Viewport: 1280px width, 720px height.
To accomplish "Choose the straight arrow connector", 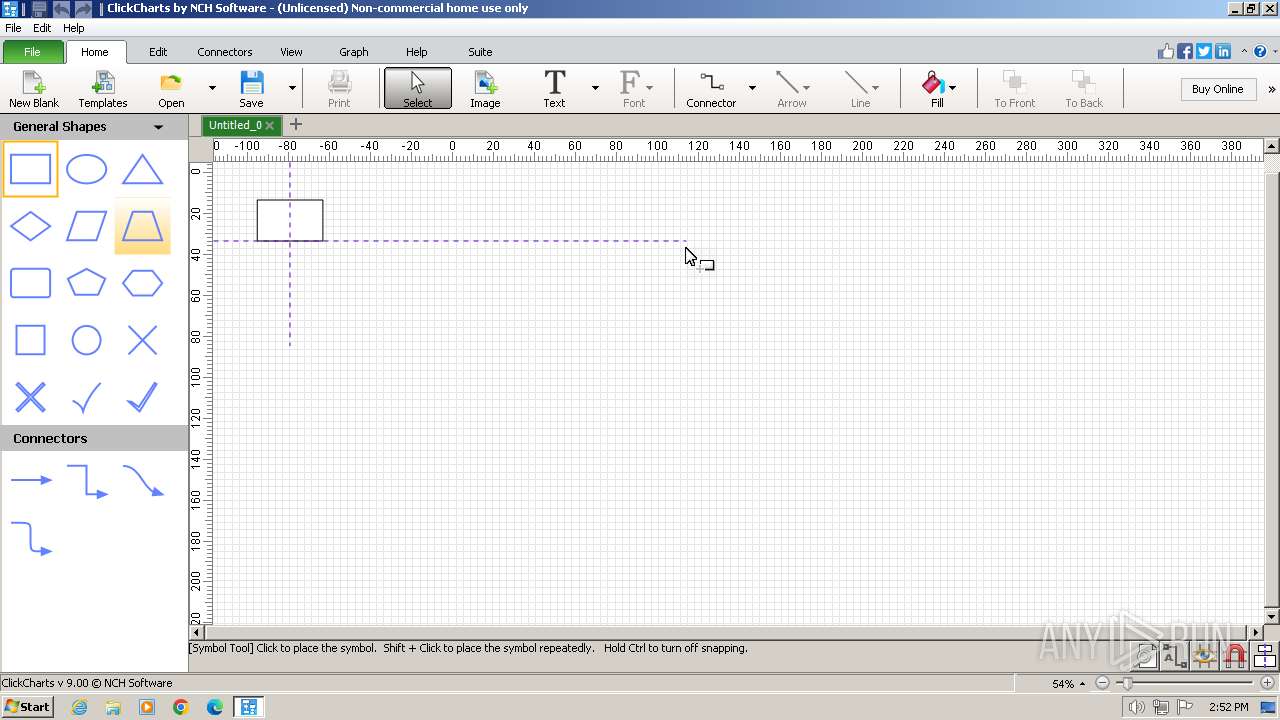I will (x=30, y=481).
